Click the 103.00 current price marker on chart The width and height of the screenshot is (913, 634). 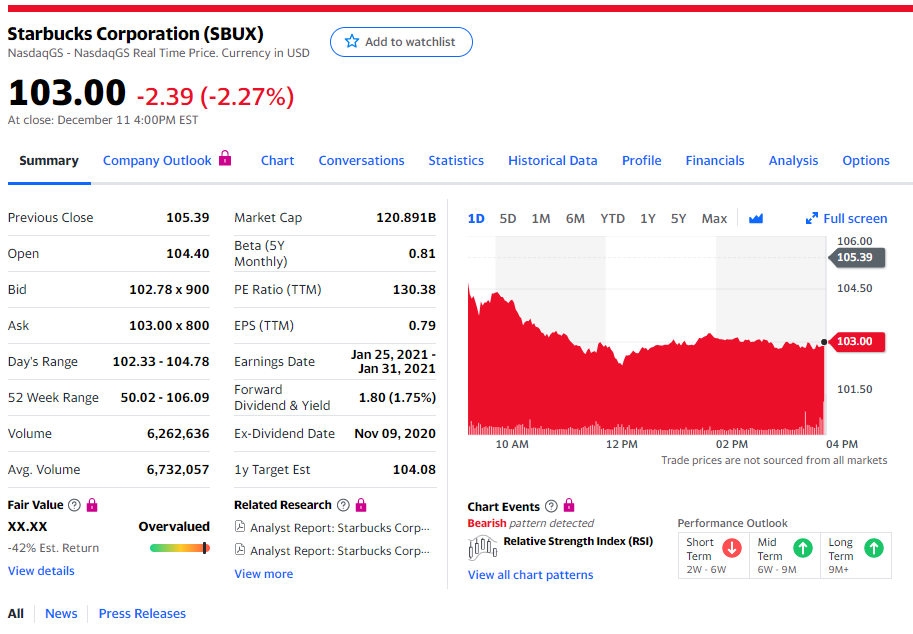(x=855, y=341)
